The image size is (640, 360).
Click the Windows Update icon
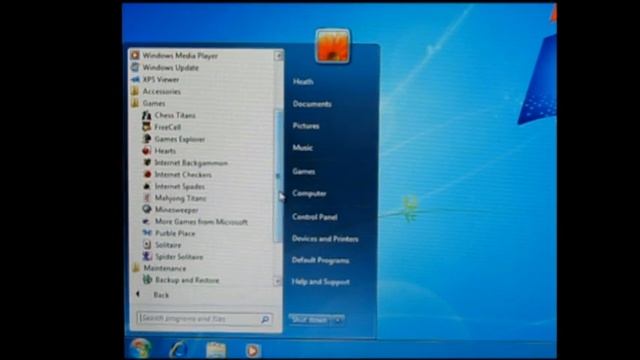tap(135, 67)
